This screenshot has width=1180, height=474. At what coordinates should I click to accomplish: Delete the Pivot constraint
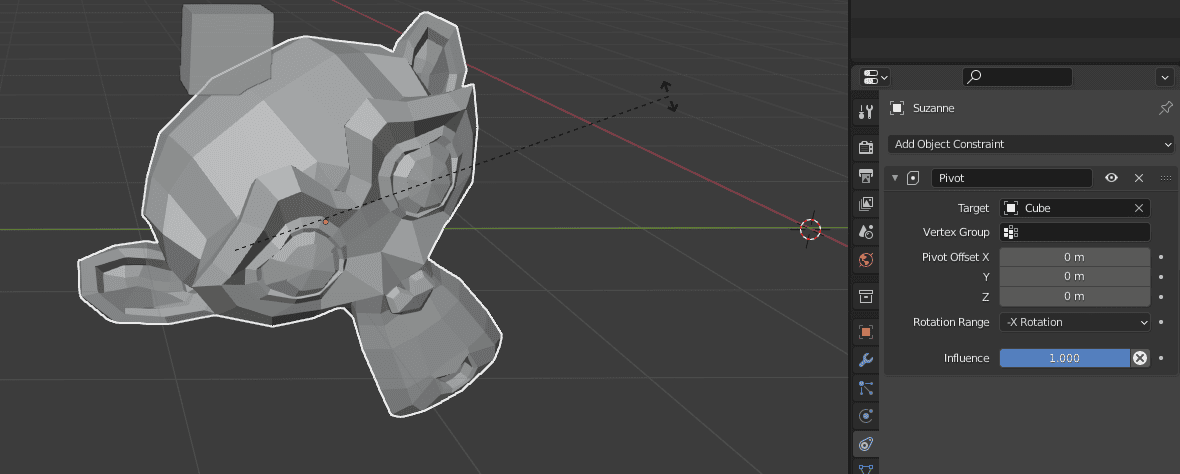pyautogui.click(x=1139, y=178)
